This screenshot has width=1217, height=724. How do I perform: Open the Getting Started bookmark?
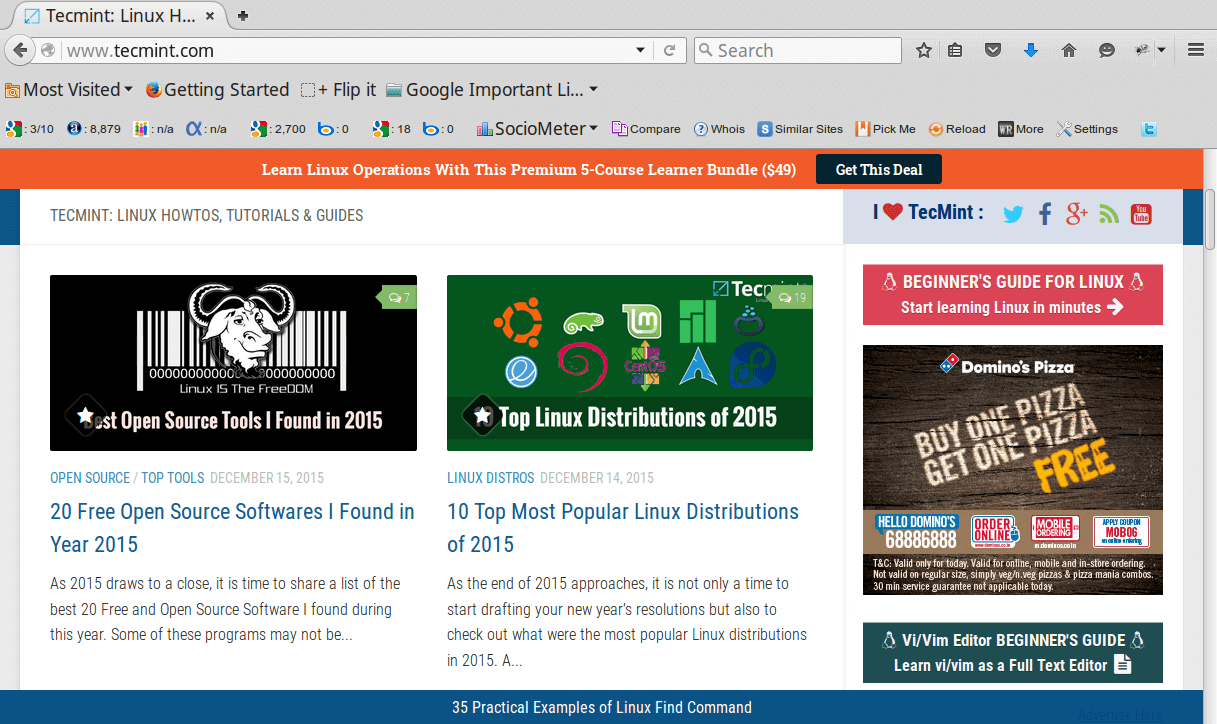pyautogui.click(x=217, y=90)
